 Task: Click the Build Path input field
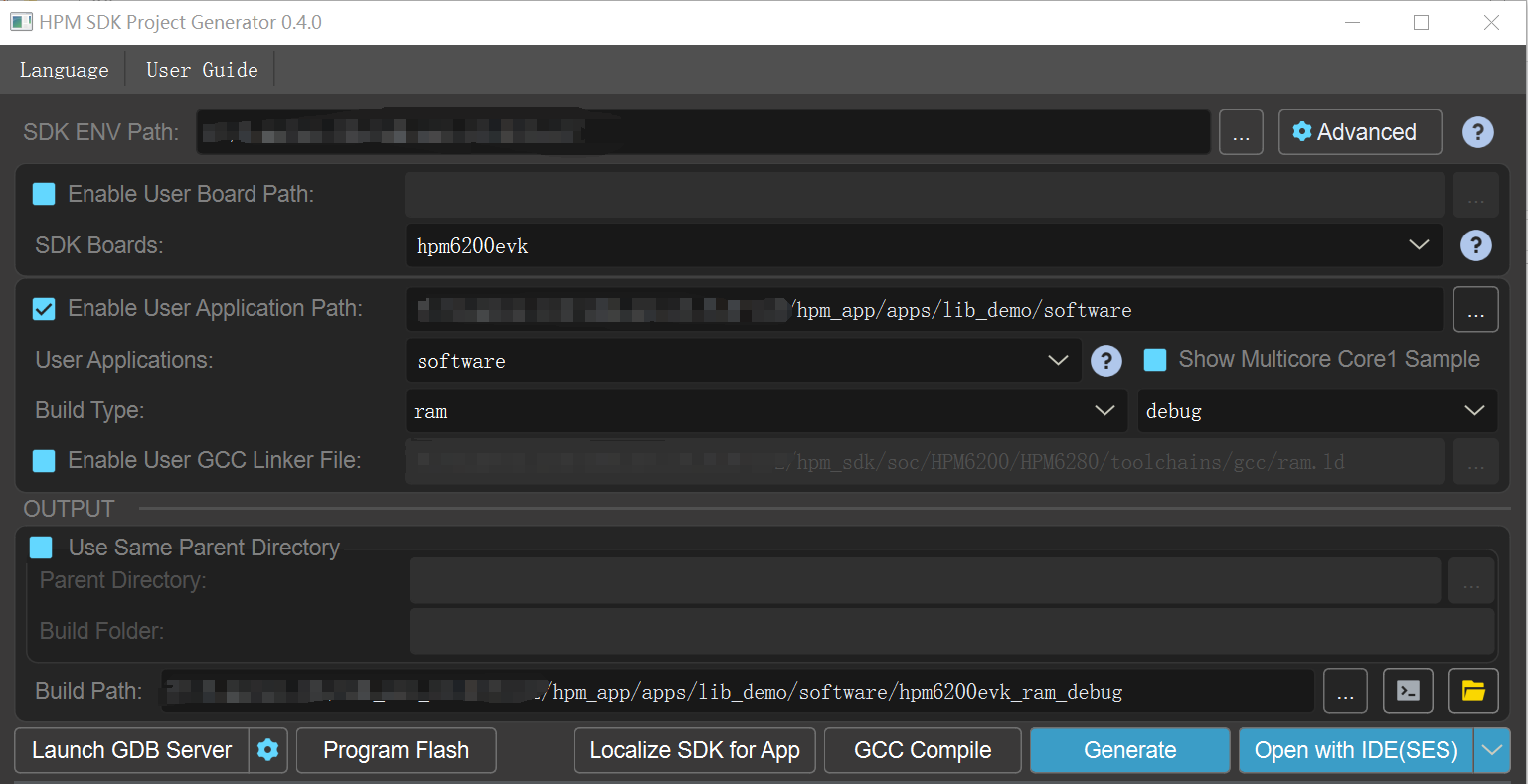(x=738, y=691)
